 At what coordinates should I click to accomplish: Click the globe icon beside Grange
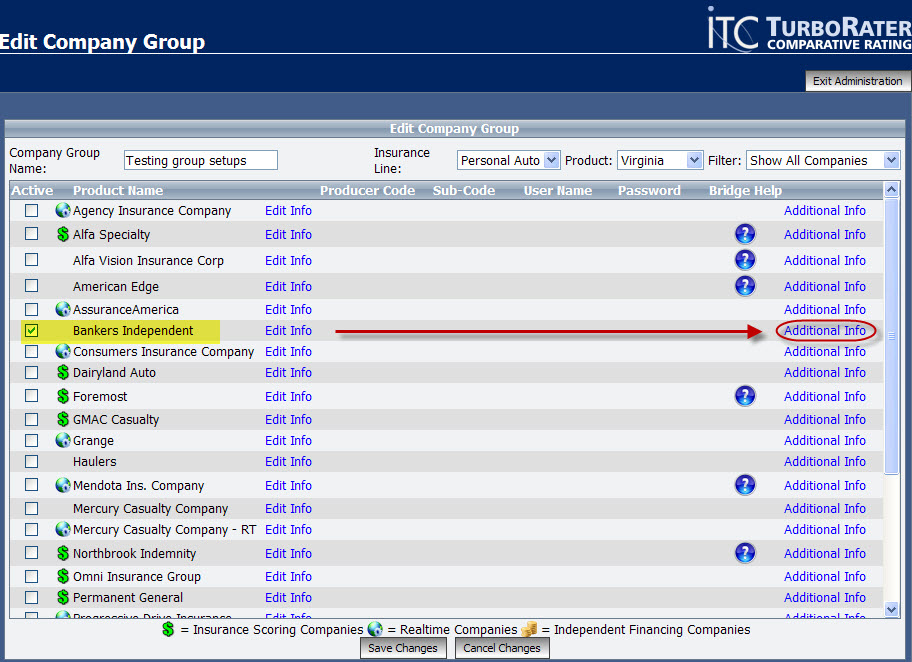[x=63, y=440]
